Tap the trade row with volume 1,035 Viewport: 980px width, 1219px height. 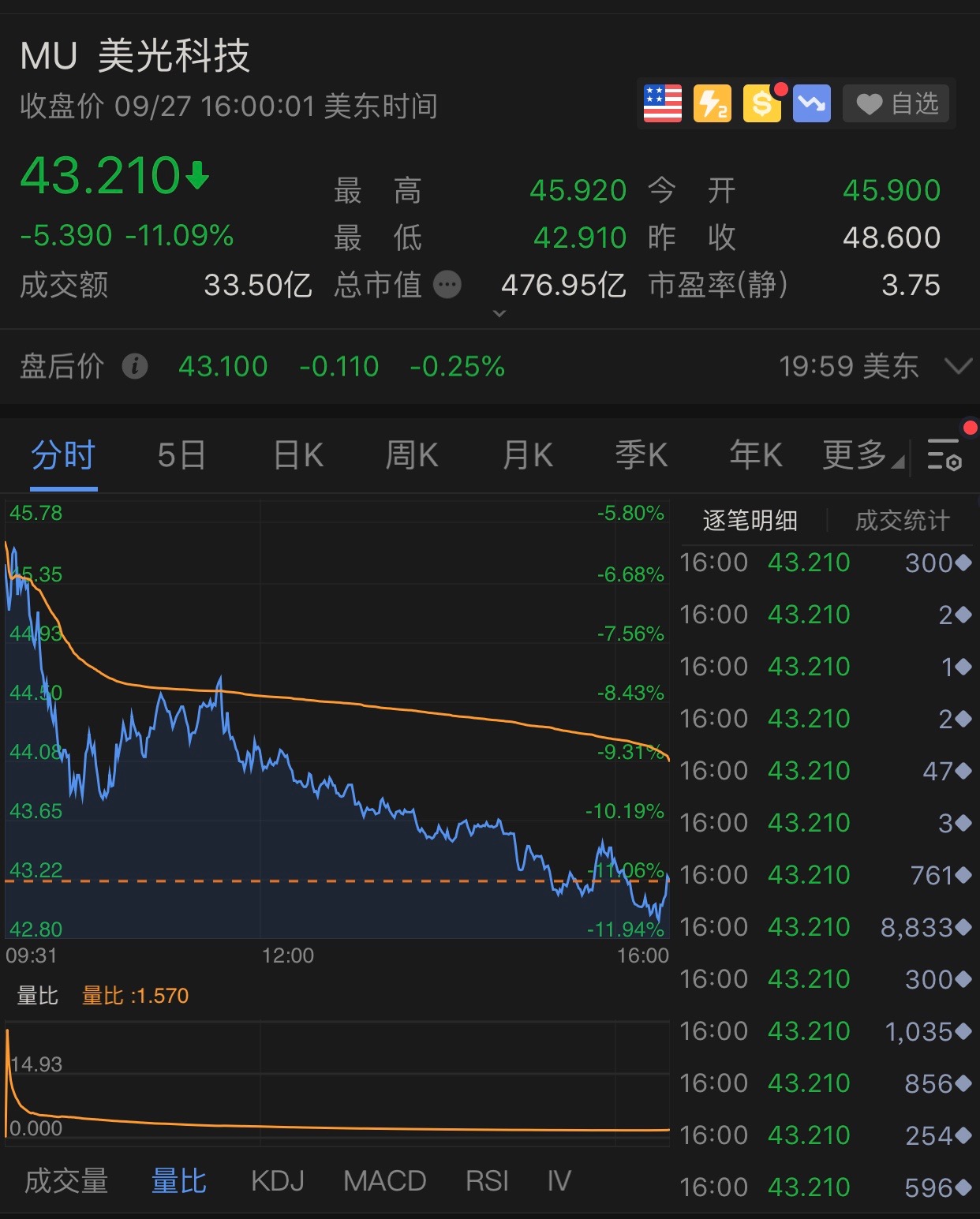pos(825,1031)
